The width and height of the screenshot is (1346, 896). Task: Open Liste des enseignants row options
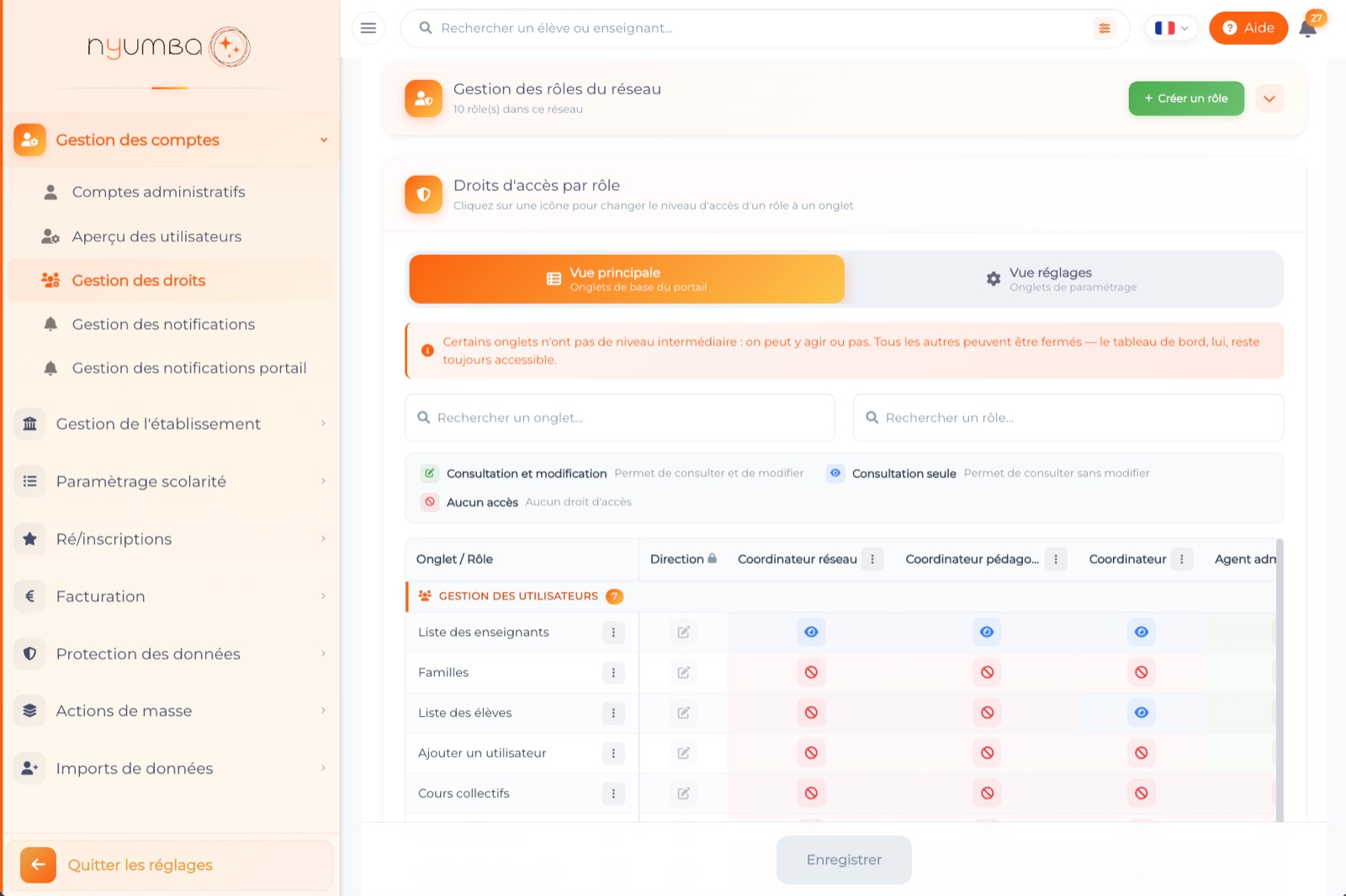[x=613, y=632]
